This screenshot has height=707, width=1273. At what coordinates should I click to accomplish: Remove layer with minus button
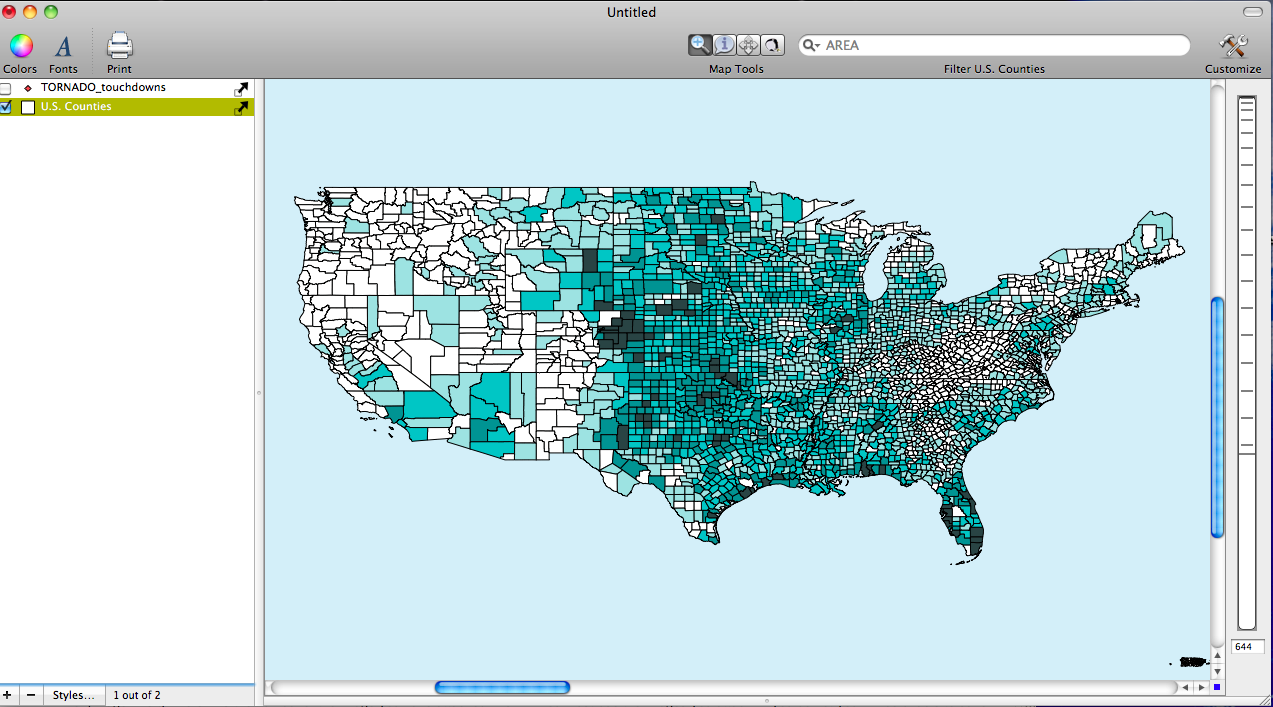click(x=31, y=695)
